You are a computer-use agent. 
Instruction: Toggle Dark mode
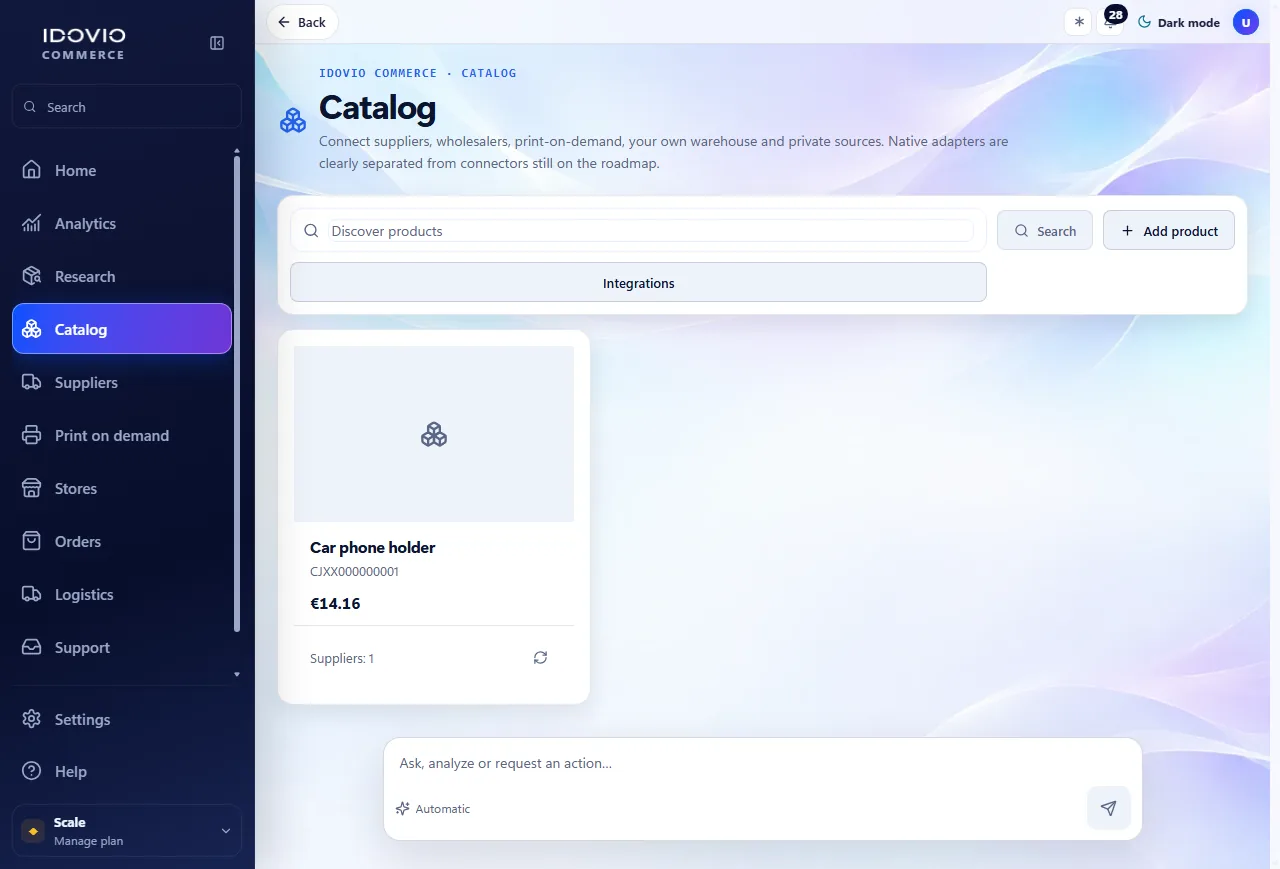1179,22
